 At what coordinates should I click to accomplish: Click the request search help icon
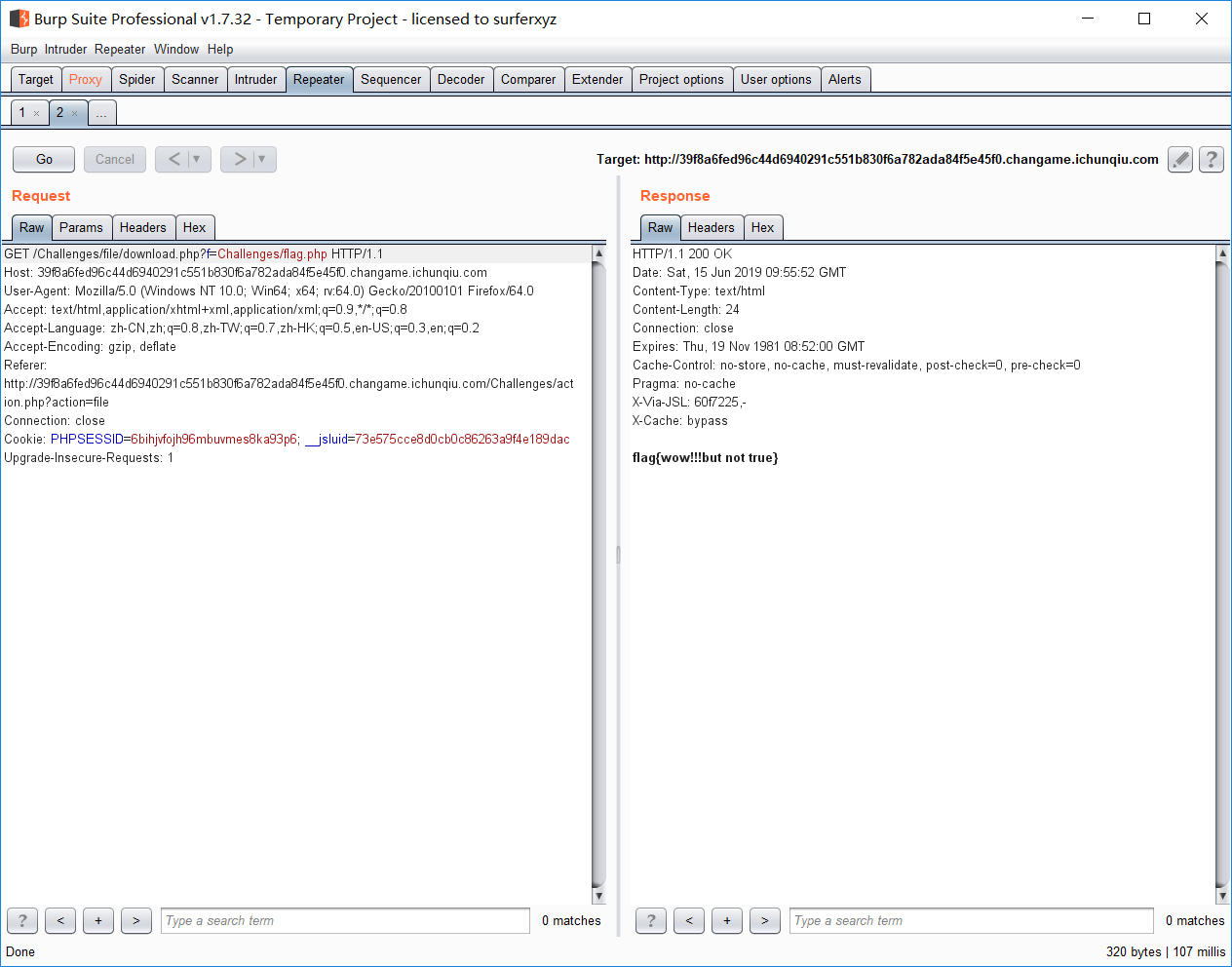22,920
